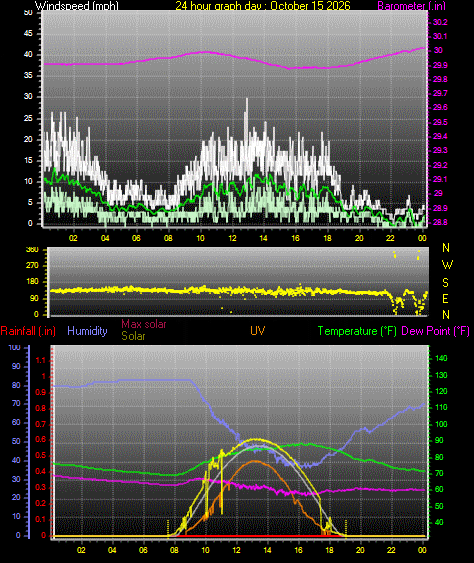Click the 22 hour tick on bottom graph
Image resolution: width=474 pixels, height=563 pixels.
[x=391, y=550]
